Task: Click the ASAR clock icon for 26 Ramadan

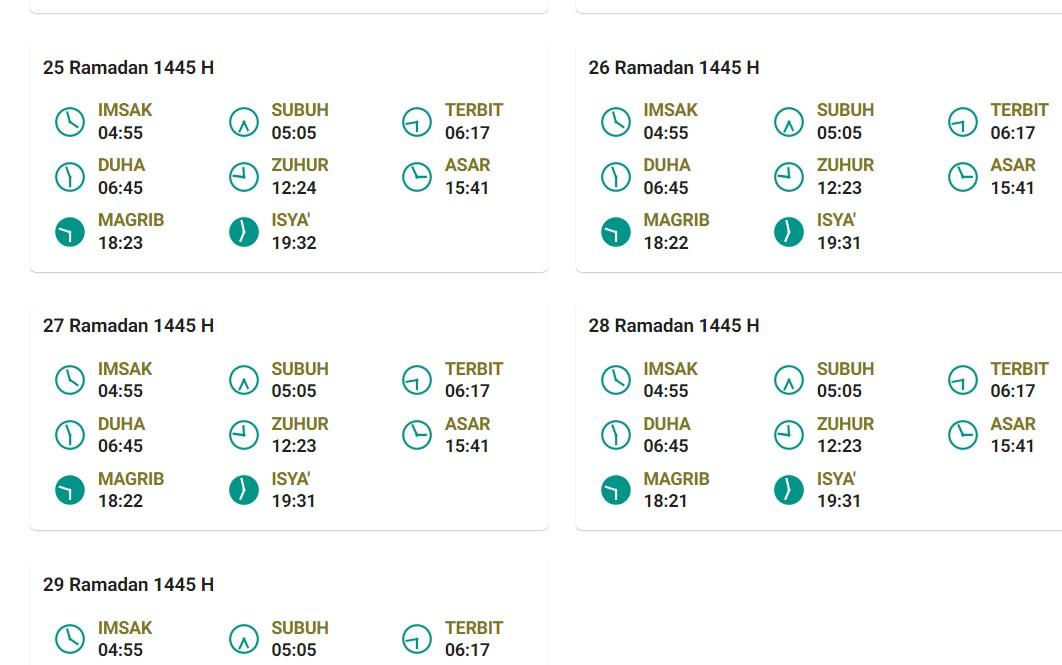Action: click(962, 176)
